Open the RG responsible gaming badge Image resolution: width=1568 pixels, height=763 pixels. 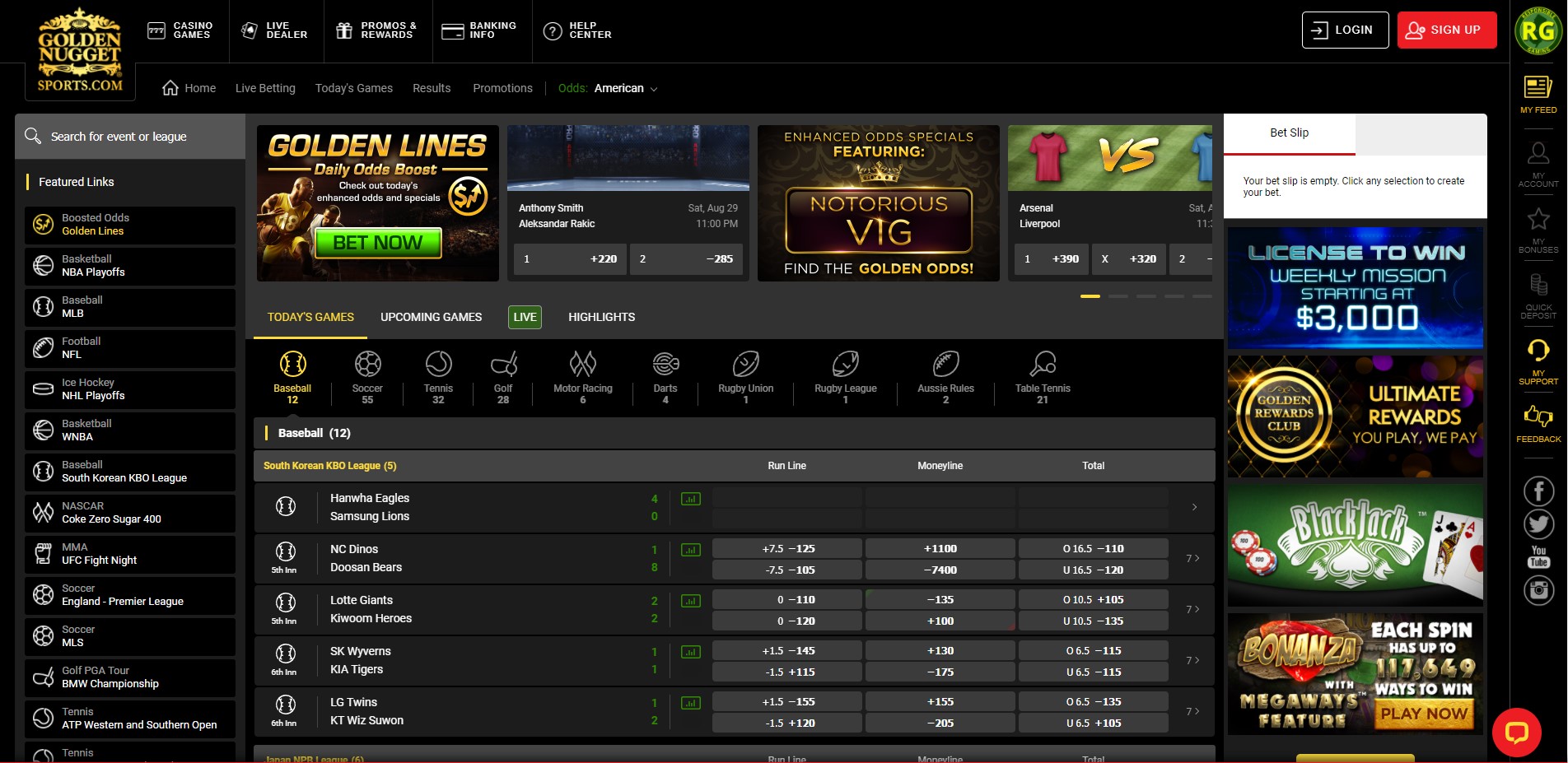(1538, 31)
